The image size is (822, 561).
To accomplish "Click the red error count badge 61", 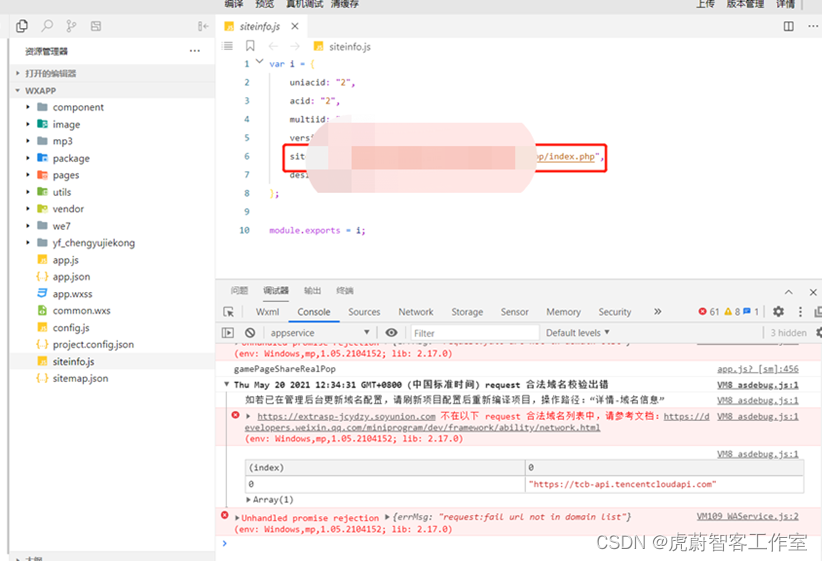I will point(709,311).
